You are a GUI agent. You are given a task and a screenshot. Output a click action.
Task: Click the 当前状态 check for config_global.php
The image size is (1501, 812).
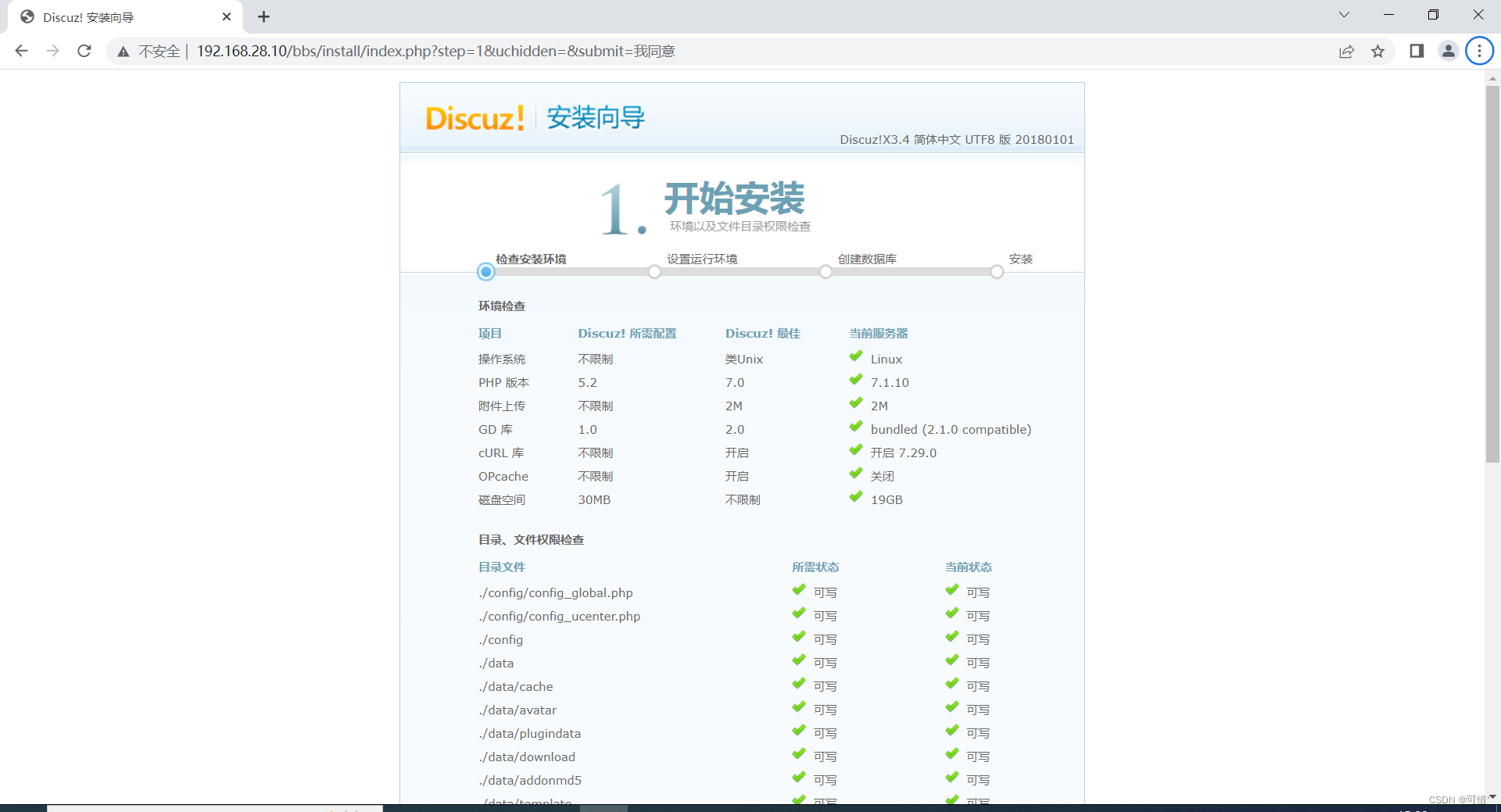click(951, 590)
